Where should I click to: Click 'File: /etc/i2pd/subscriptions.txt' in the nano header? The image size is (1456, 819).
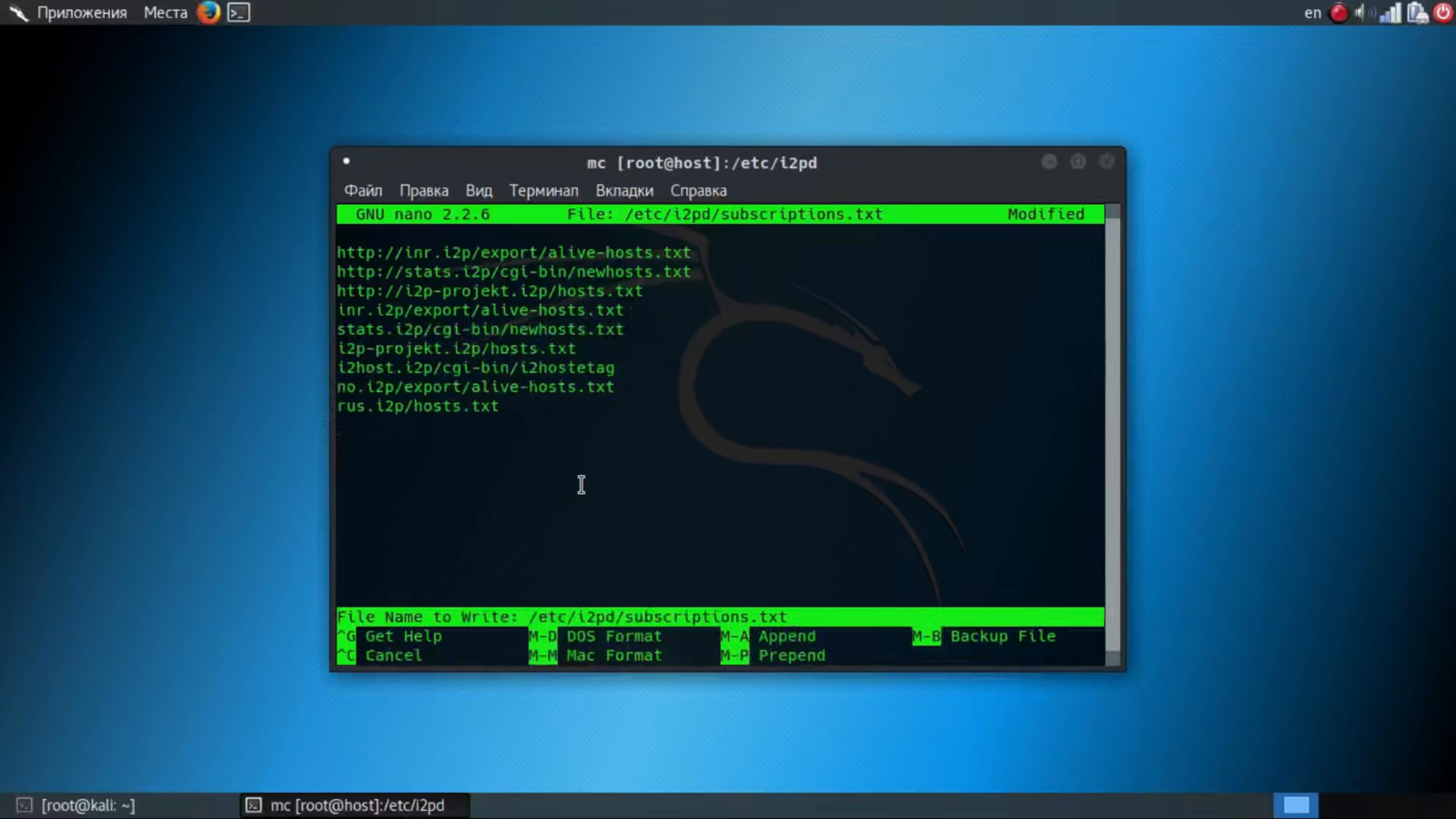click(725, 214)
